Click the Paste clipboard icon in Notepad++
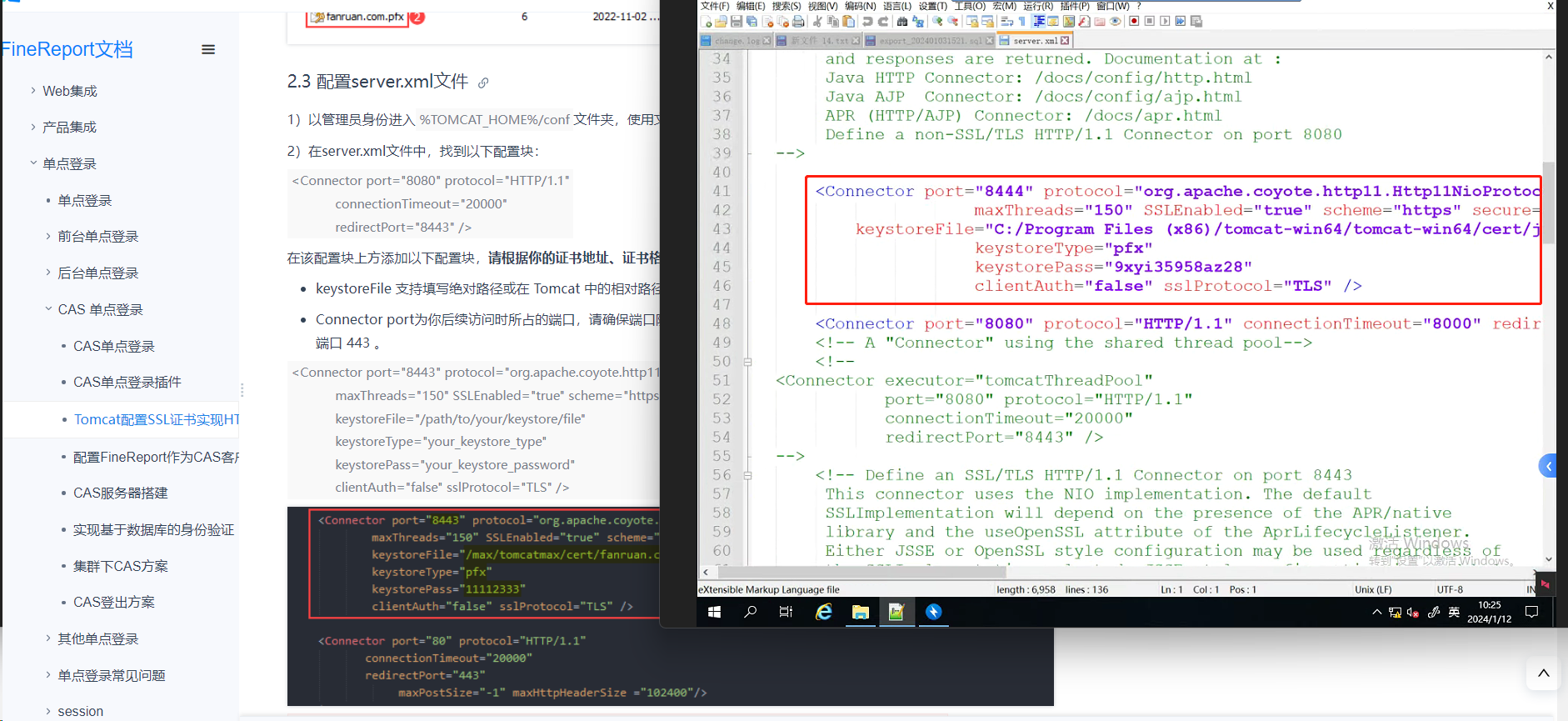 (x=848, y=21)
